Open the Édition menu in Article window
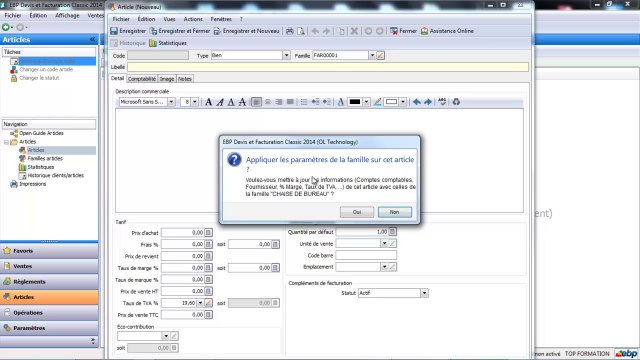This screenshot has height=360, width=640. 146,19
